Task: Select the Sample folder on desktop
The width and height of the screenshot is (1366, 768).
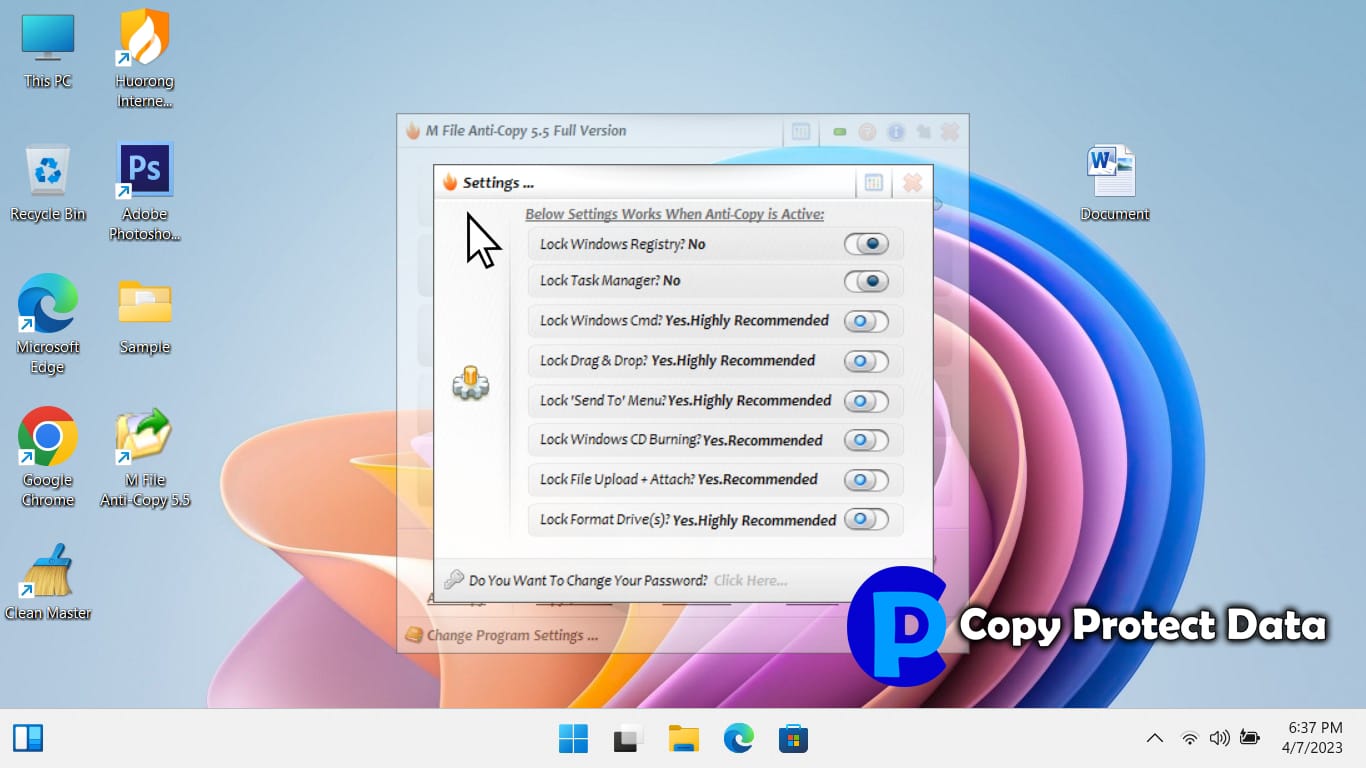Action: pyautogui.click(x=145, y=316)
